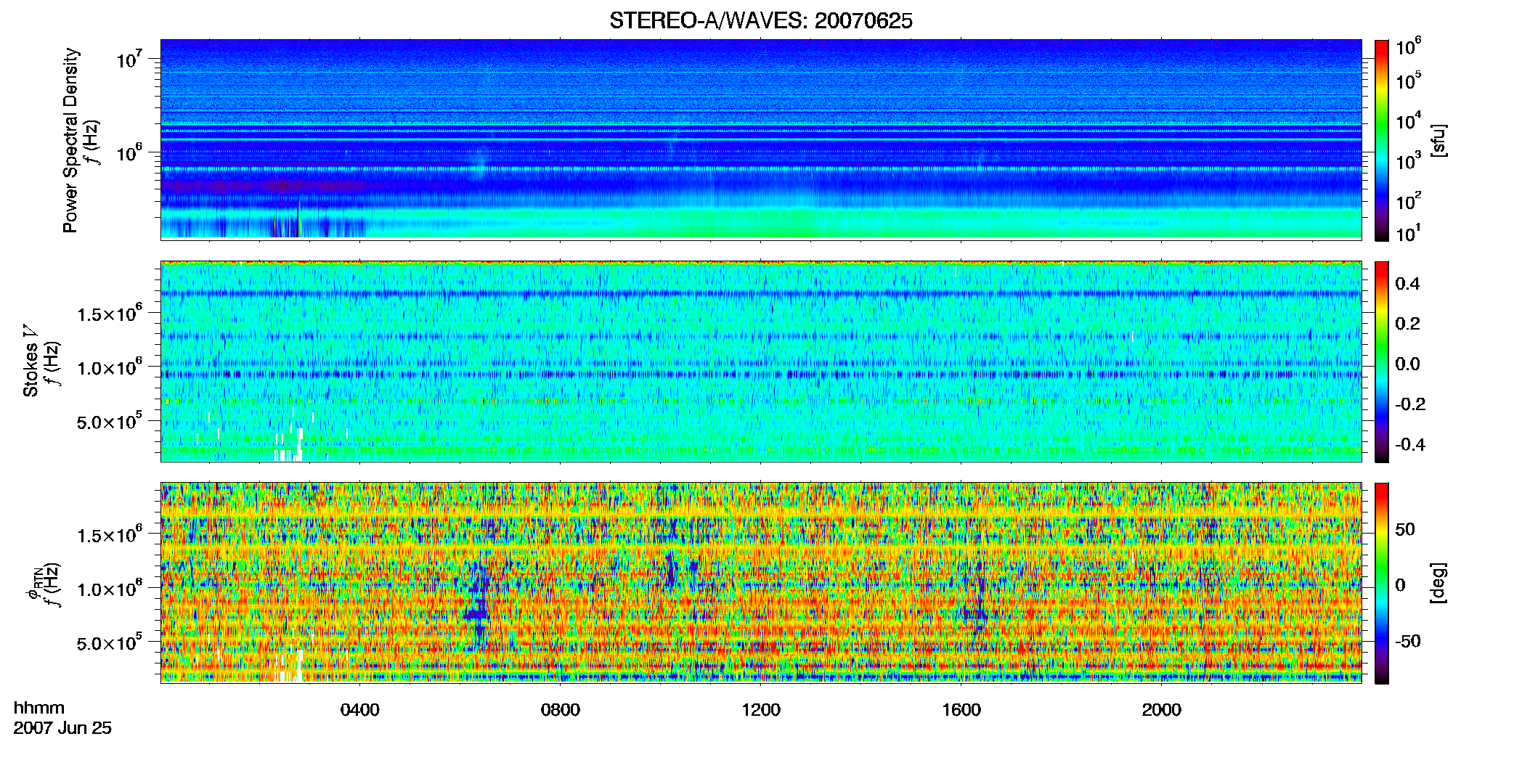Click the Stokes V axis label
Image resolution: width=1522 pixels, height=784 pixels.
click(31, 361)
